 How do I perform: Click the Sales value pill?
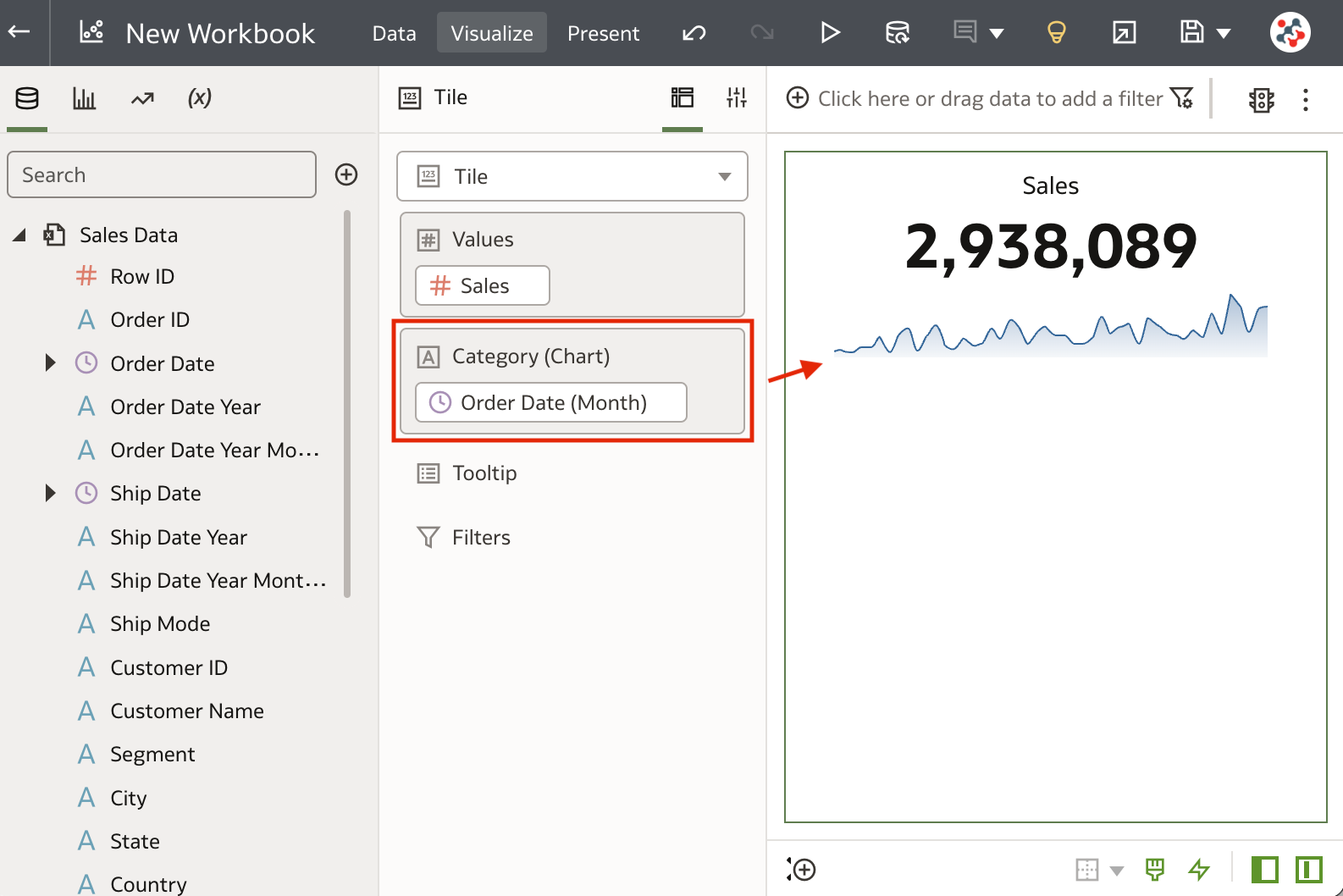(x=483, y=285)
